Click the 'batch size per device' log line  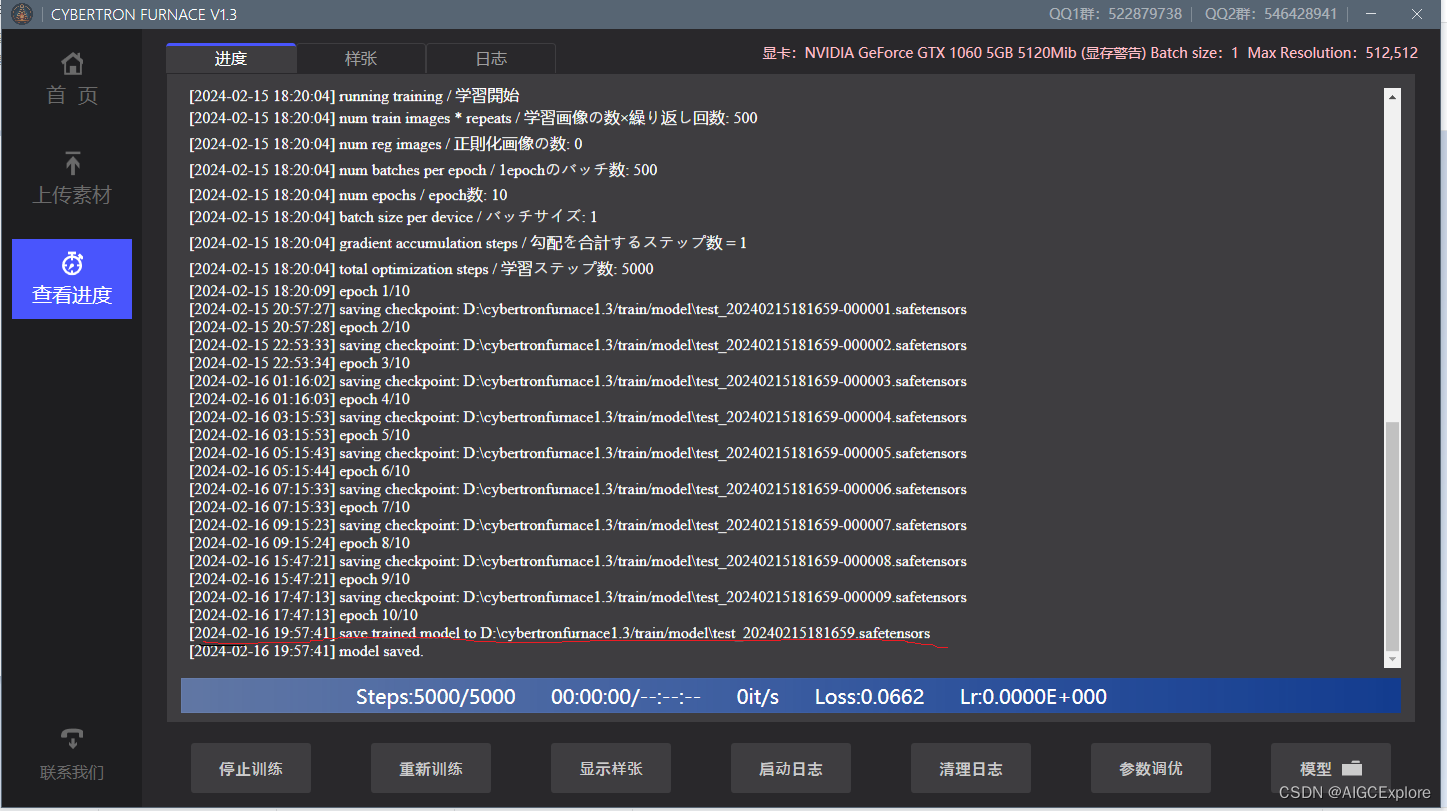coord(393,217)
